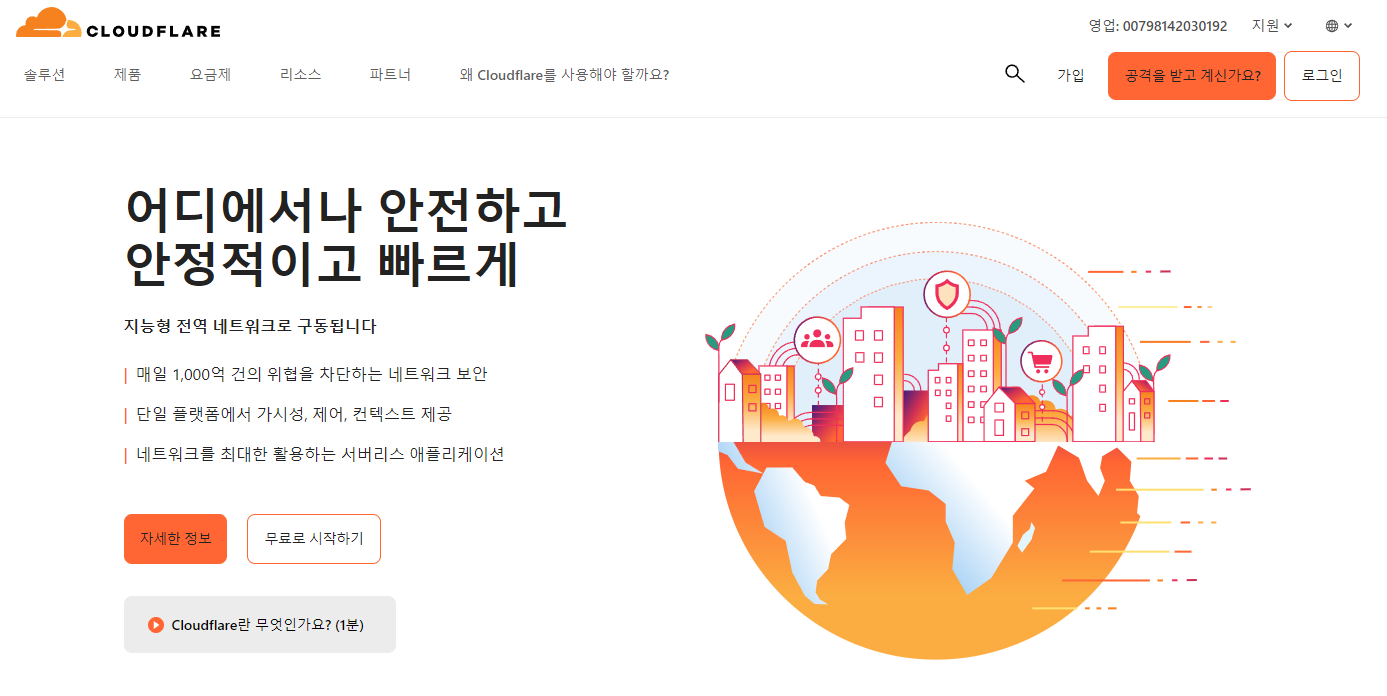Image resolution: width=1387 pixels, height=696 pixels.
Task: Click the shield security icon in illustration
Action: tap(946, 295)
